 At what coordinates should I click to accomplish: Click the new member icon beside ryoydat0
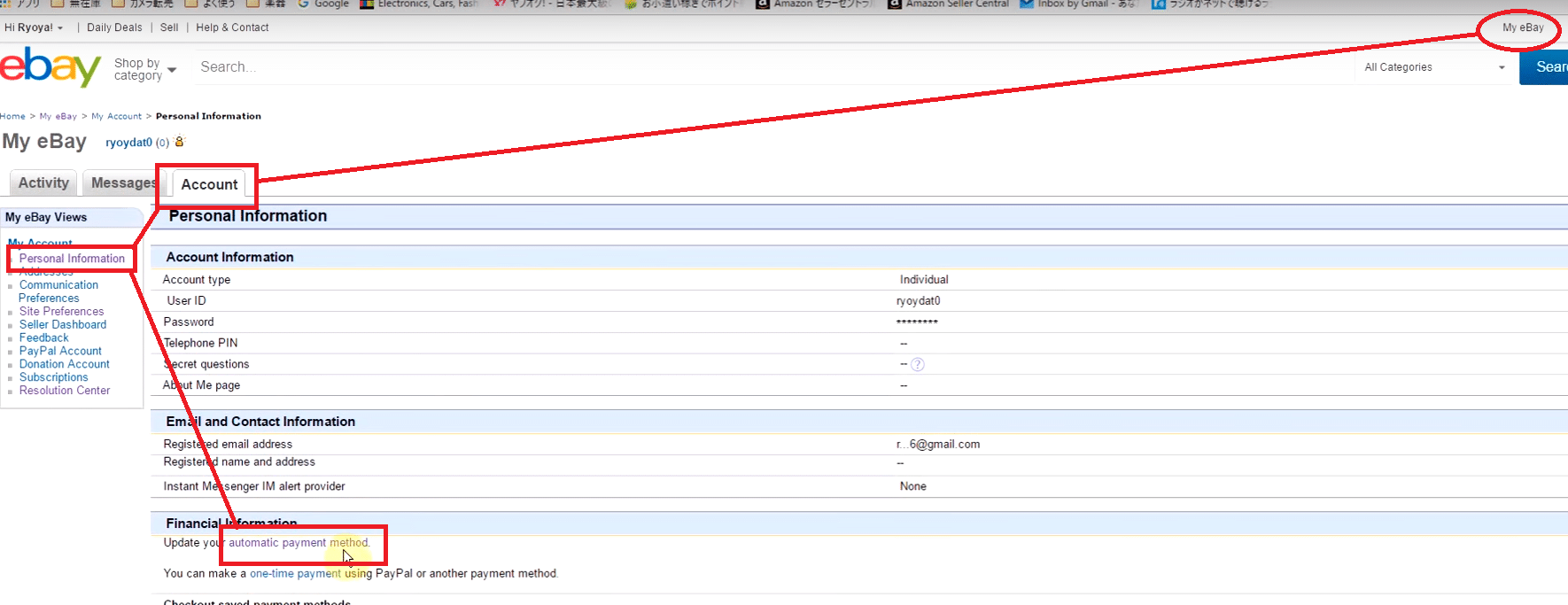[179, 142]
